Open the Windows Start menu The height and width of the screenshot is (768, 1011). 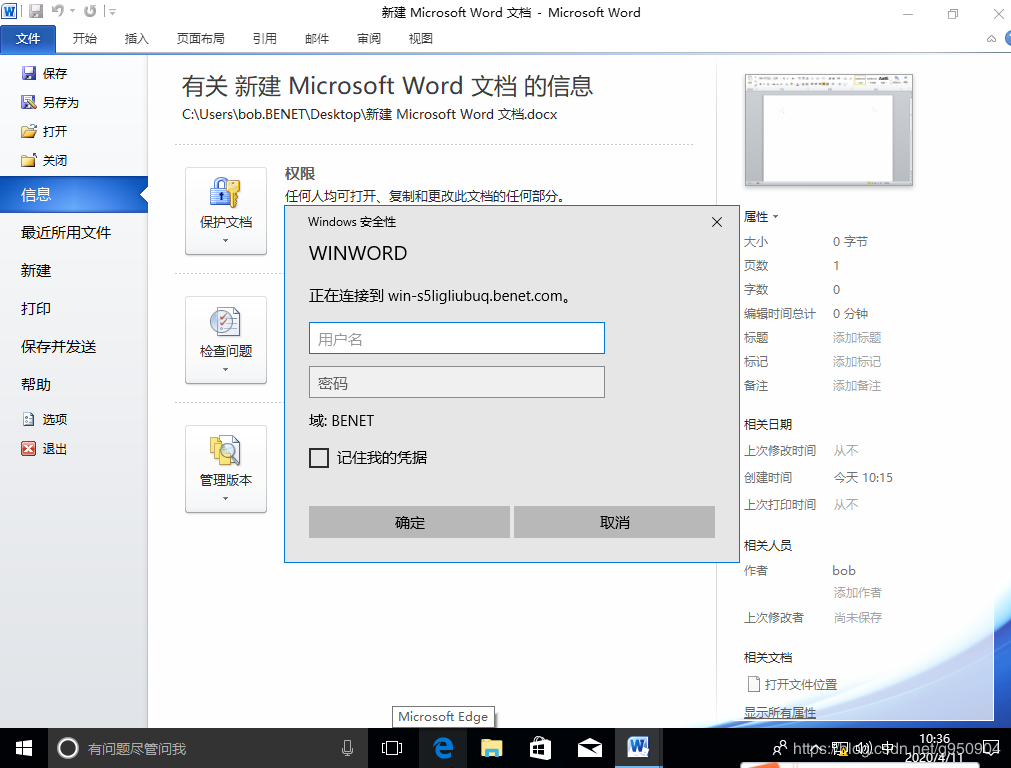point(24,748)
